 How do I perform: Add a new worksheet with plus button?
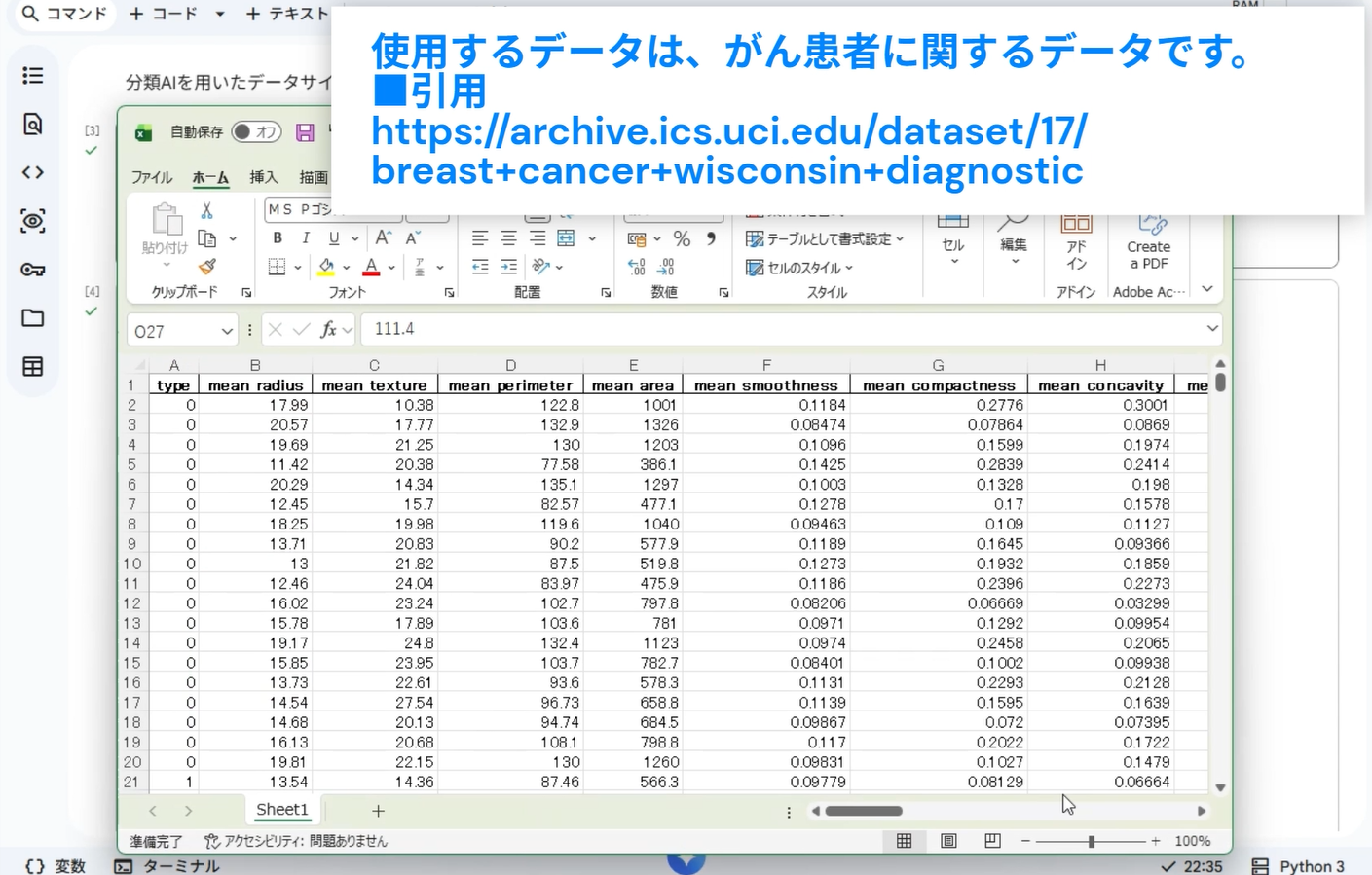click(x=378, y=811)
